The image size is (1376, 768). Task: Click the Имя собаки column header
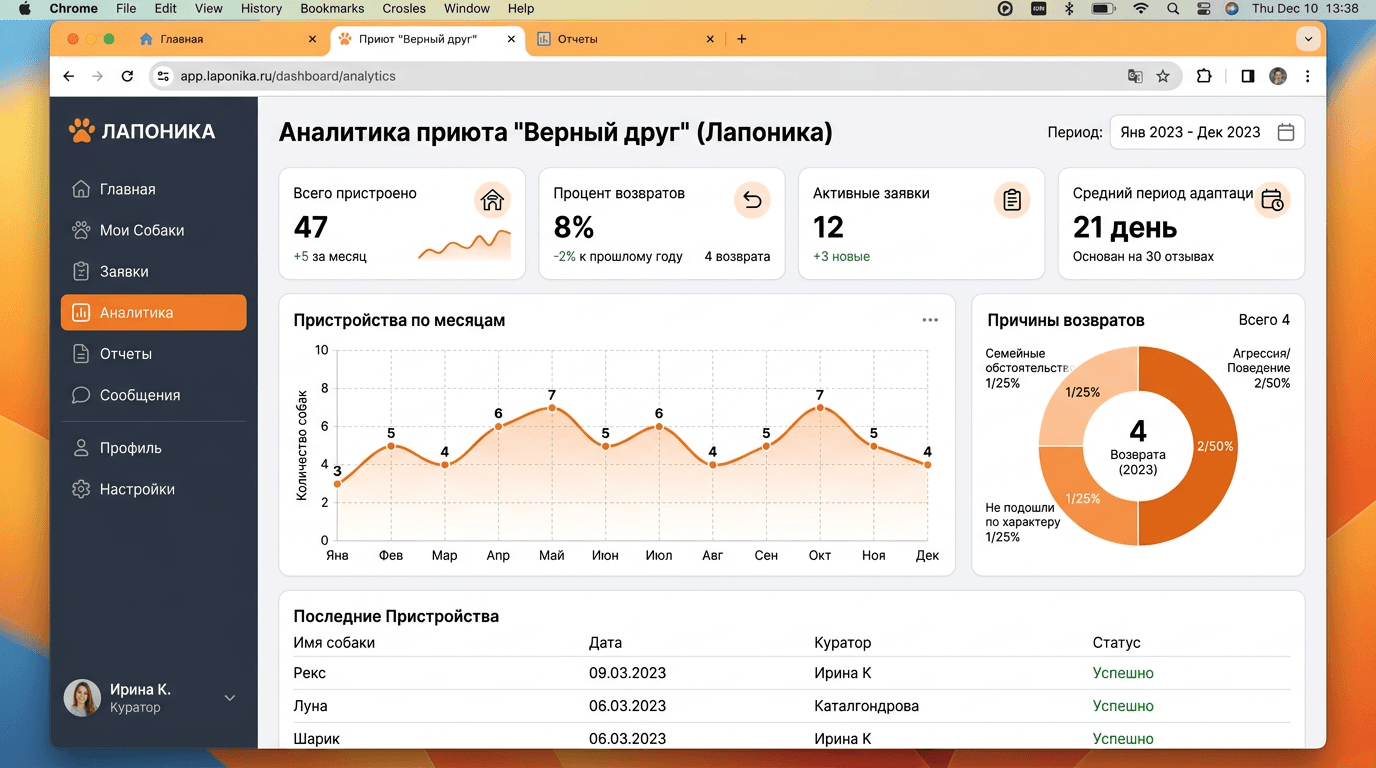pyautogui.click(x=334, y=643)
